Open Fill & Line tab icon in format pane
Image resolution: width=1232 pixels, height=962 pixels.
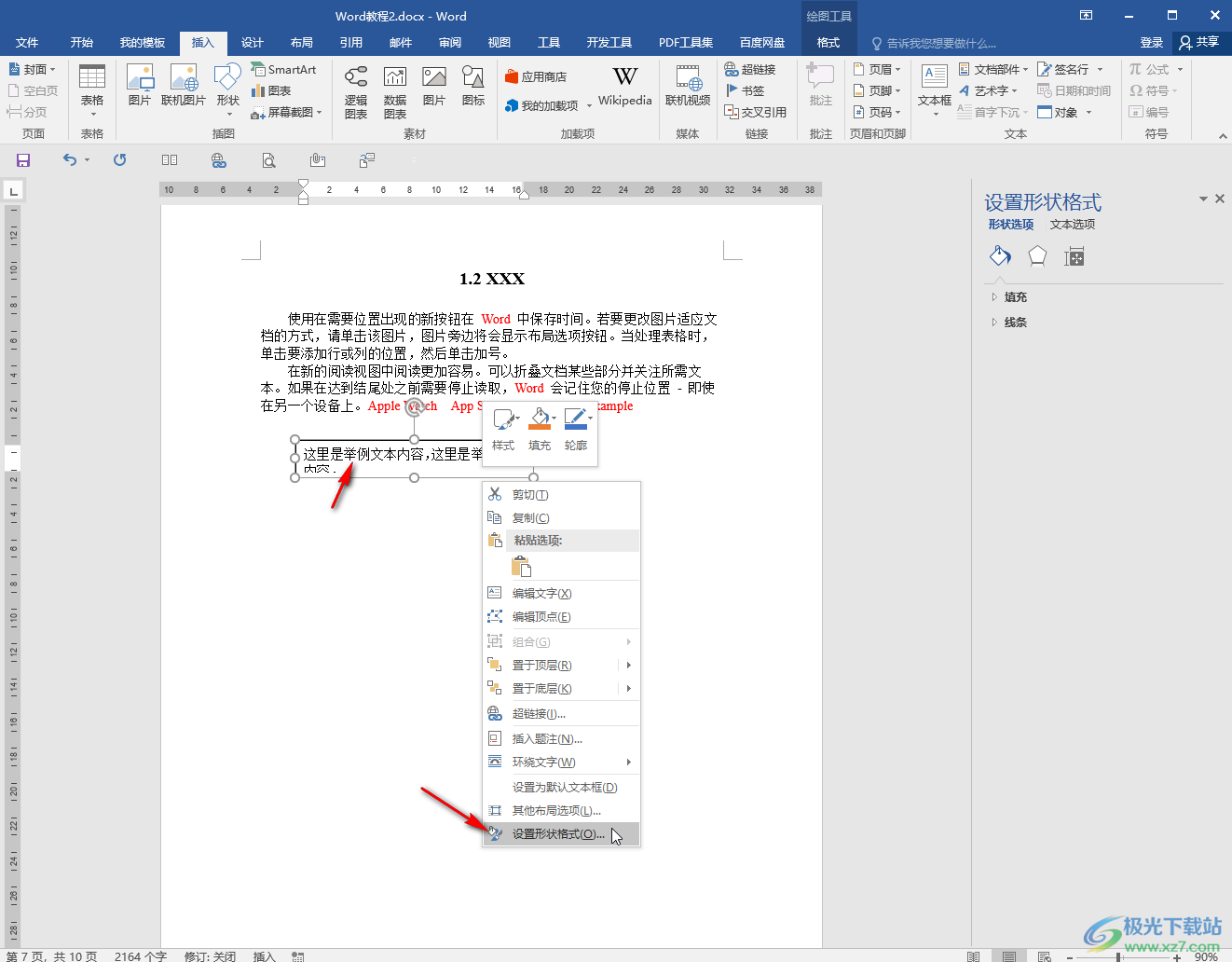[1000, 255]
